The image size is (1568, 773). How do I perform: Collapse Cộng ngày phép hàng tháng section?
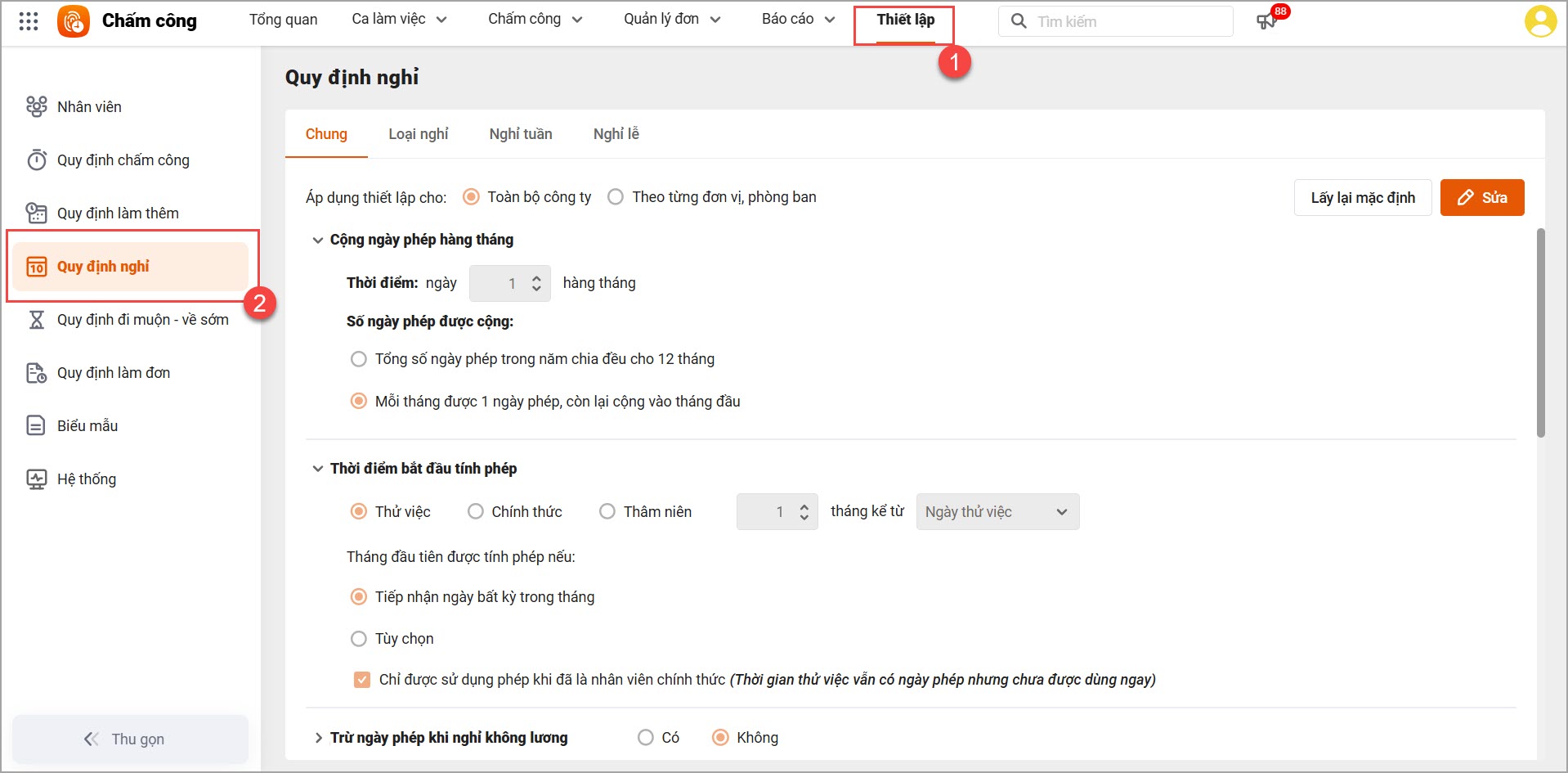[x=318, y=240]
